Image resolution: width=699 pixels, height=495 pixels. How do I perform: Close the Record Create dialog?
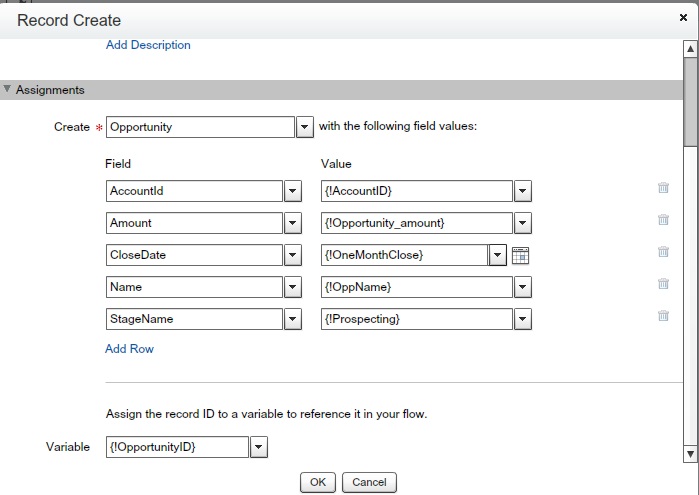coord(682,17)
